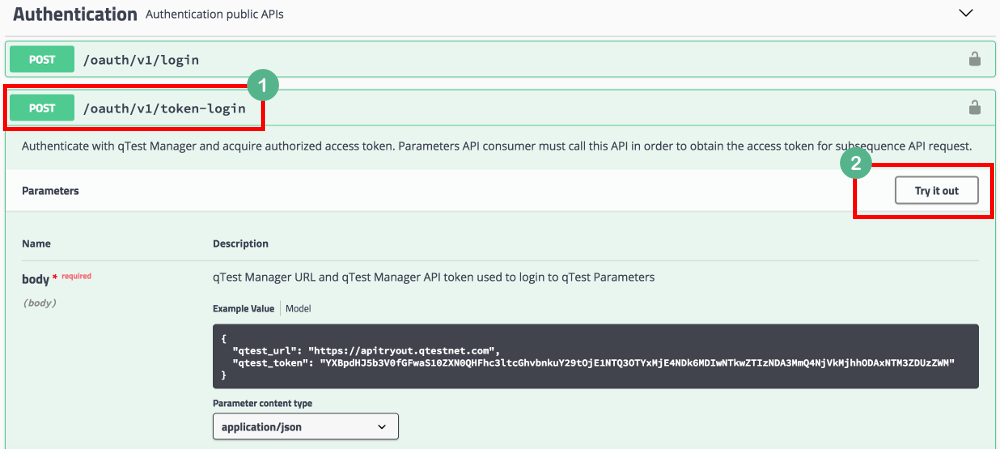This screenshot has width=1000, height=449.
Task: Collapse the /oauth/v1/token-login endpoint path
Action: coord(164,108)
